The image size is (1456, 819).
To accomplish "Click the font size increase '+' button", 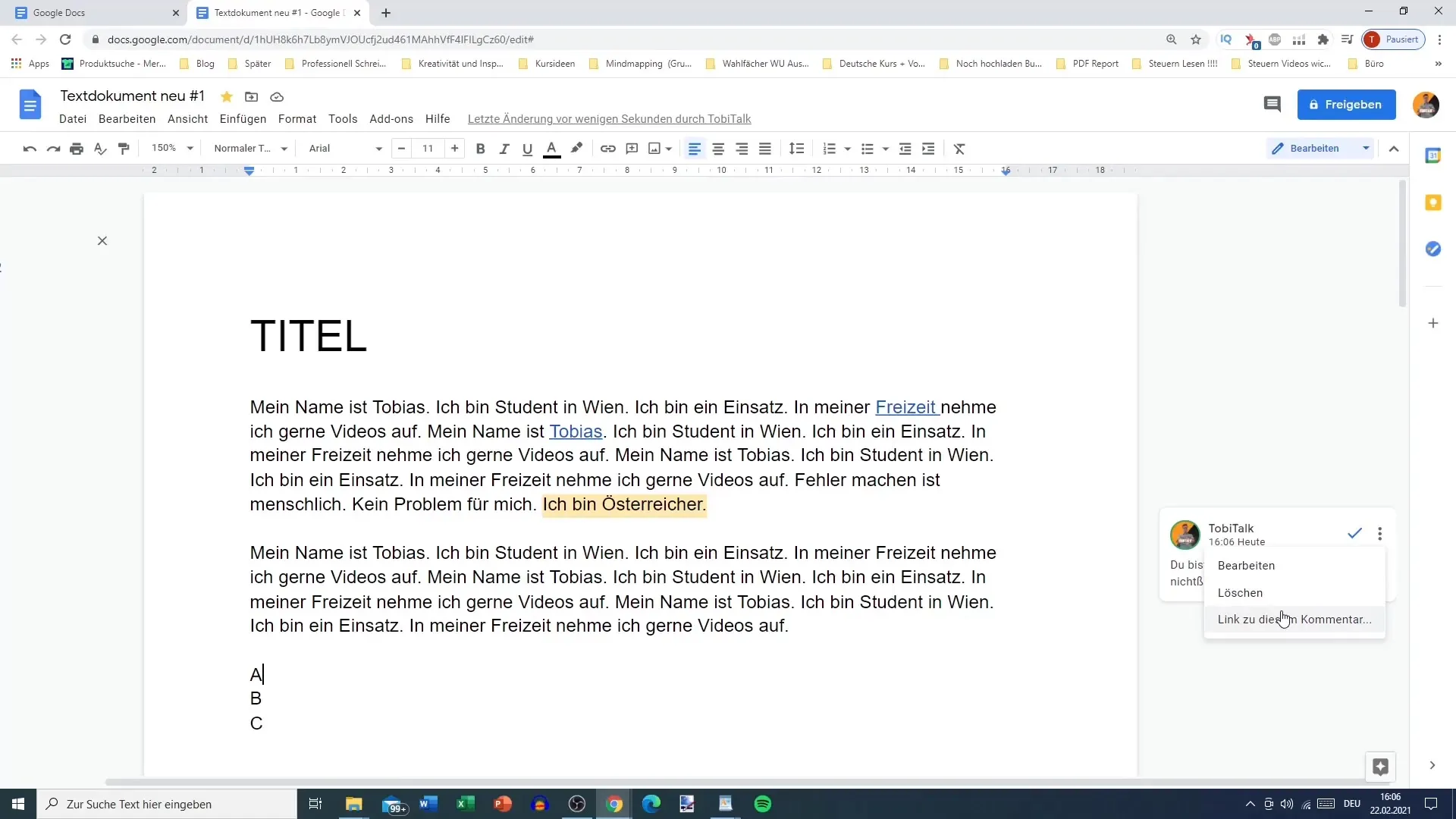I will pos(455,148).
